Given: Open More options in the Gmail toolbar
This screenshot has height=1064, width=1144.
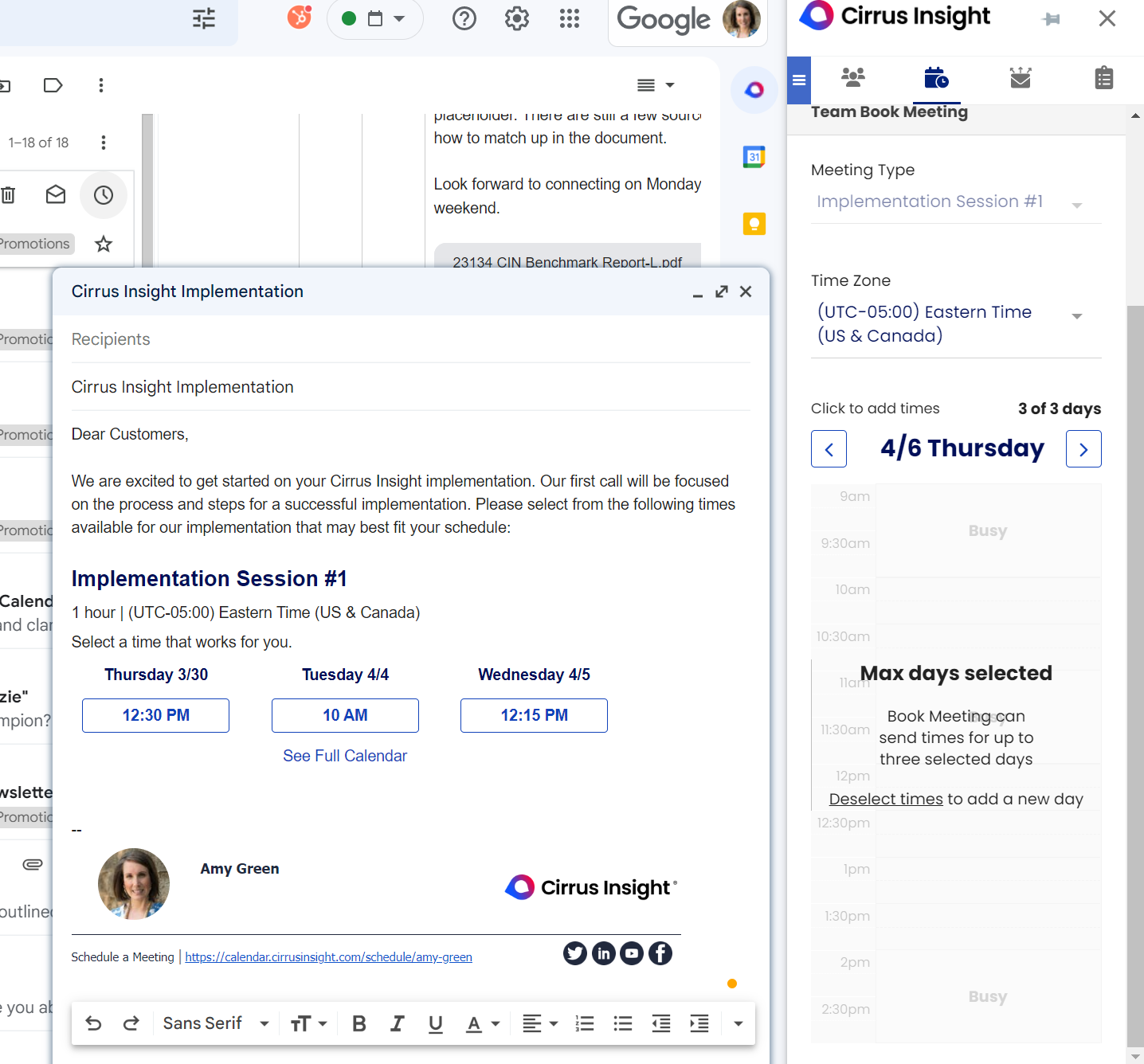Looking at the screenshot, I should coord(101,85).
